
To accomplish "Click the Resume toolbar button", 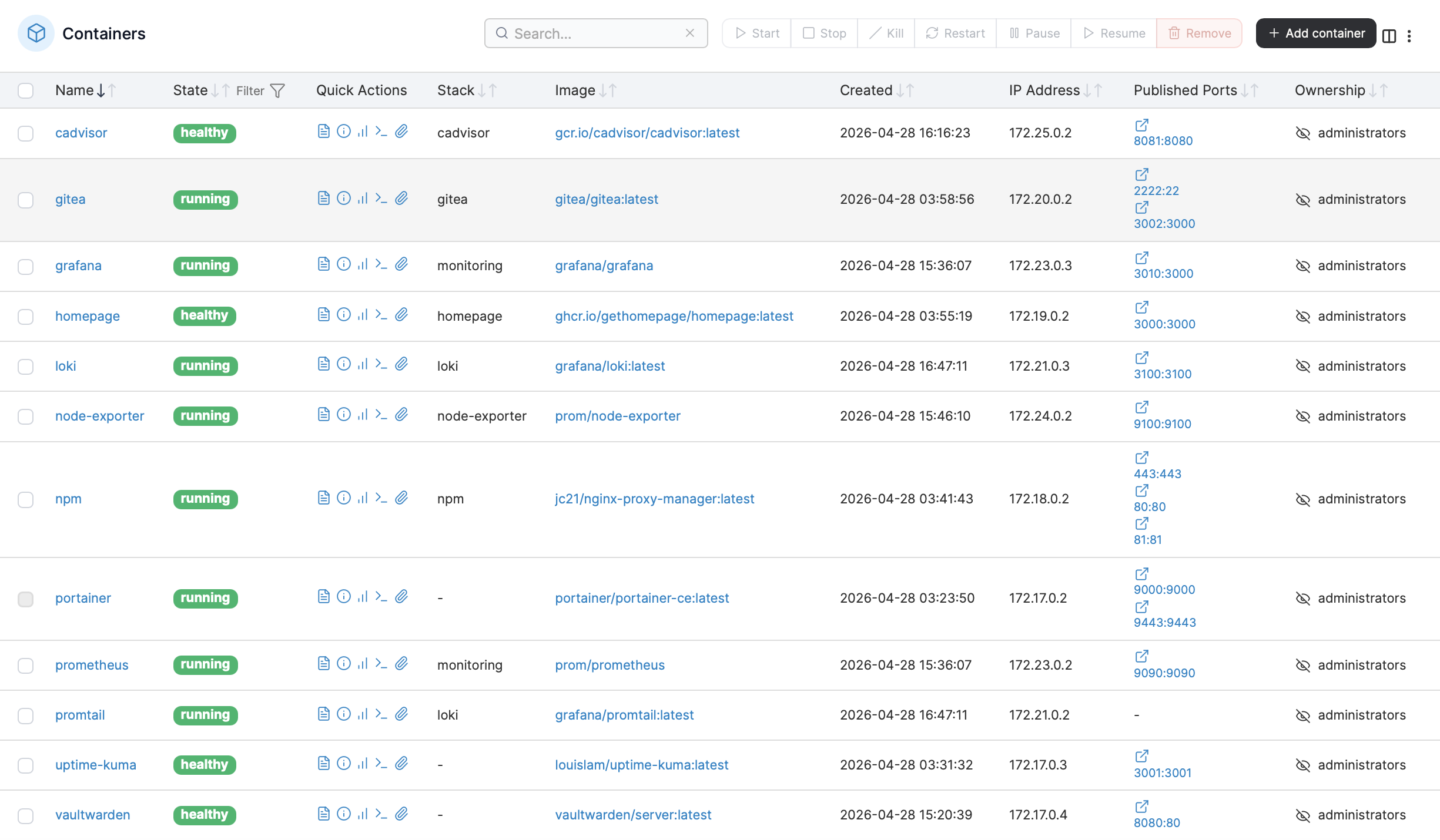I will click(1114, 33).
